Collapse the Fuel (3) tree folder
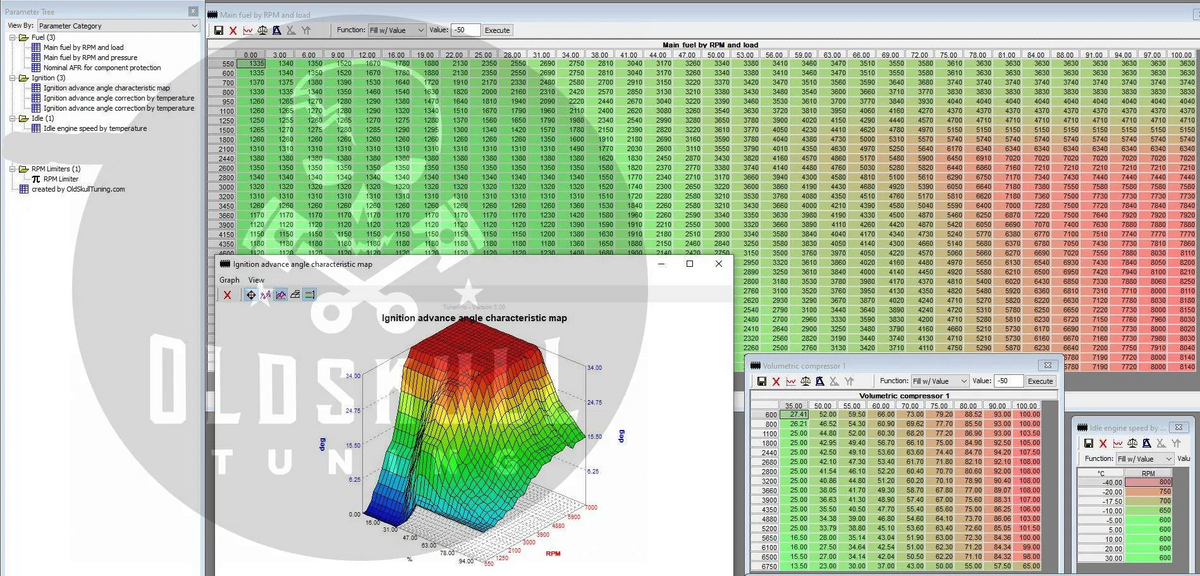This screenshot has height=576, width=1200. click(x=11, y=37)
